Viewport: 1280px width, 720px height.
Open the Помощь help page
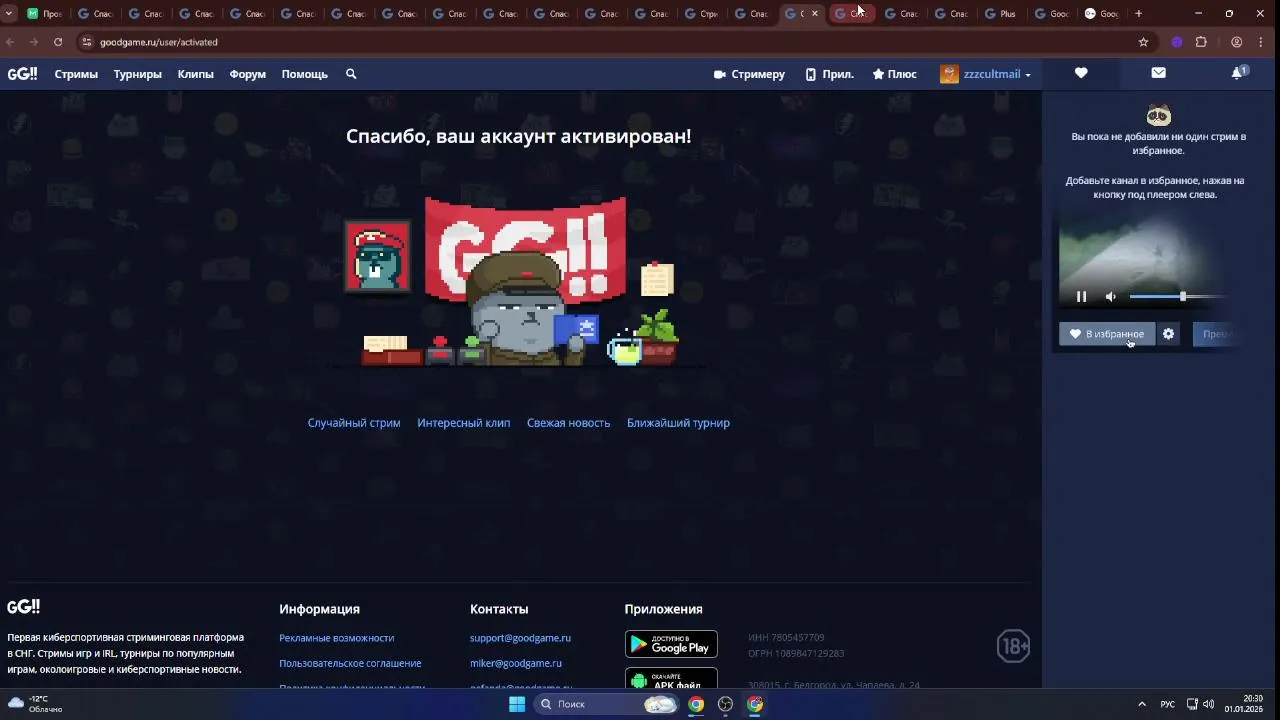coord(304,74)
